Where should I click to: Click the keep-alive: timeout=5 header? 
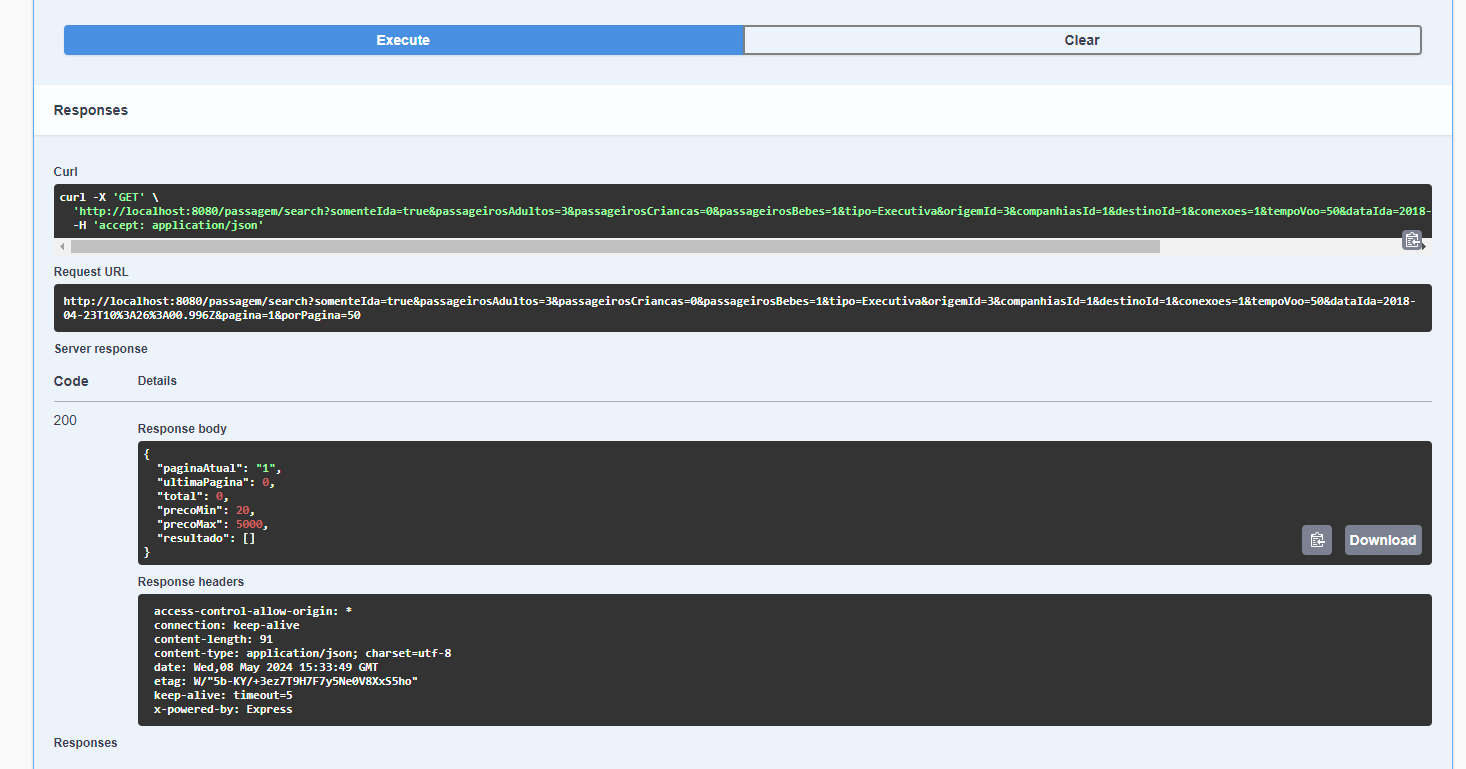(223, 695)
